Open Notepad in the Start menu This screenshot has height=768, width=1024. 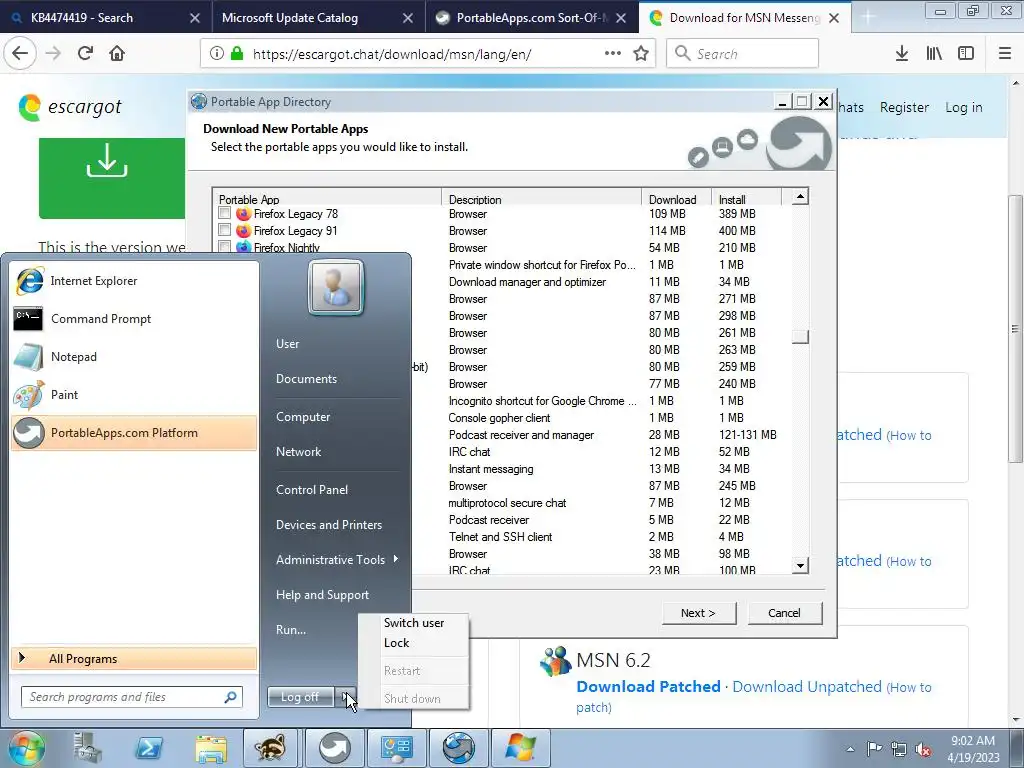[x=134, y=357]
